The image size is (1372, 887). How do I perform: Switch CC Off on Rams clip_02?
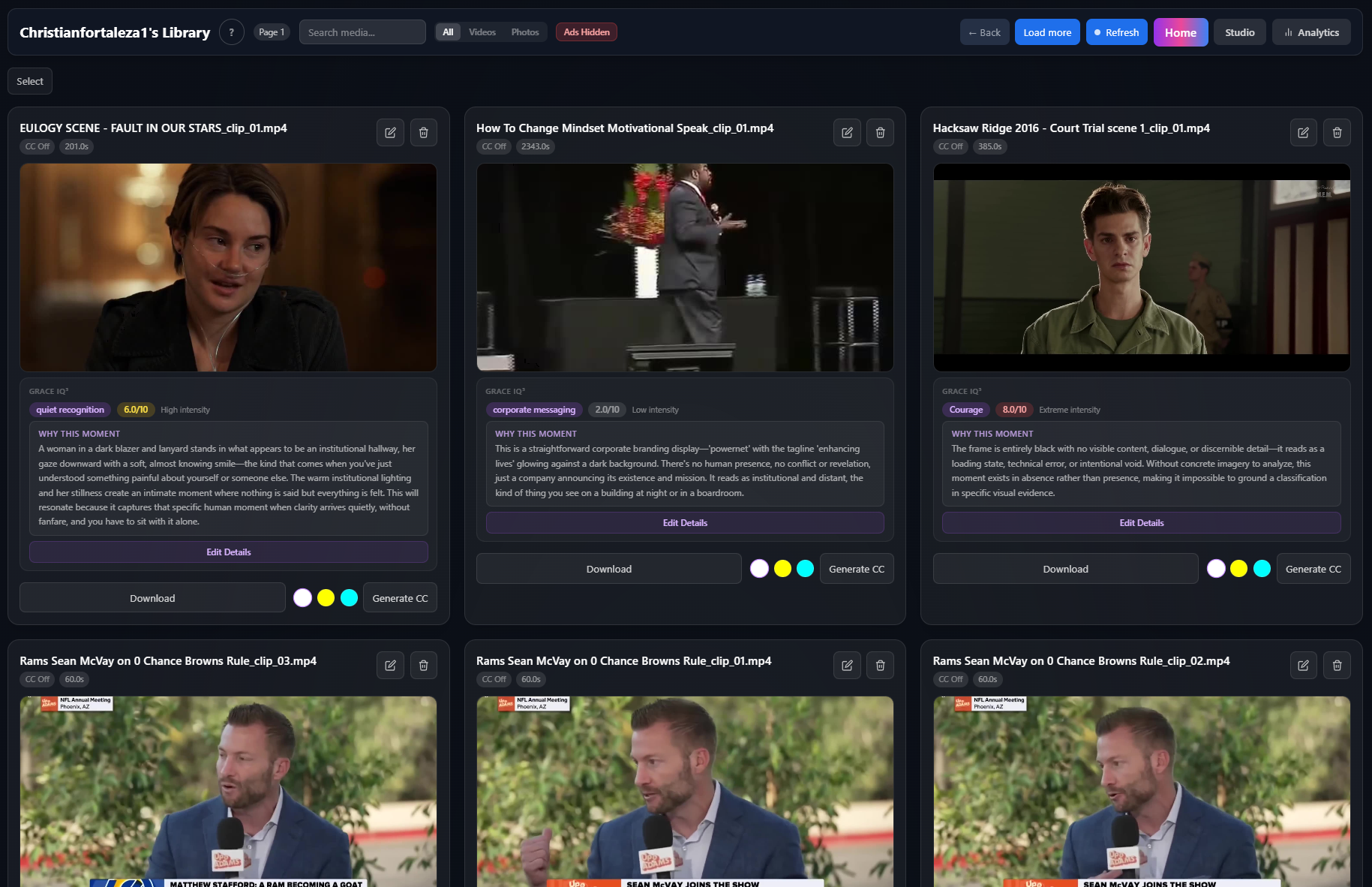point(950,679)
